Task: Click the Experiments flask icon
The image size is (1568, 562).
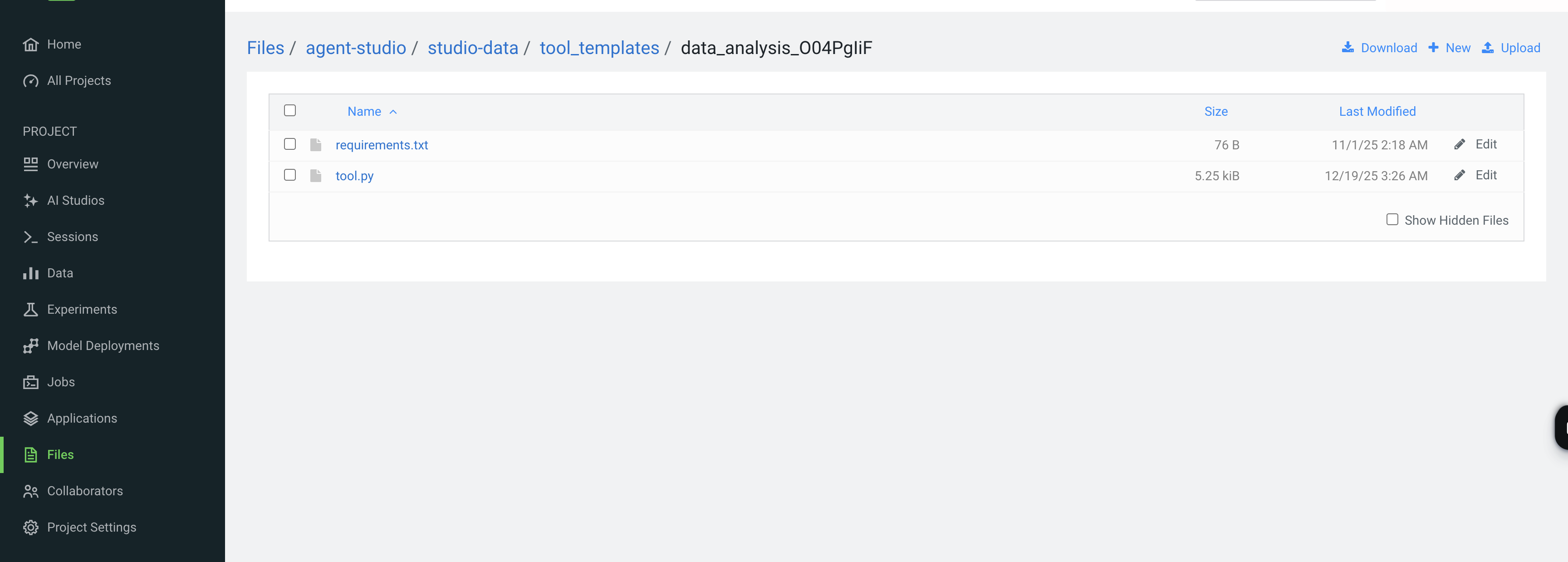Action: (30, 309)
